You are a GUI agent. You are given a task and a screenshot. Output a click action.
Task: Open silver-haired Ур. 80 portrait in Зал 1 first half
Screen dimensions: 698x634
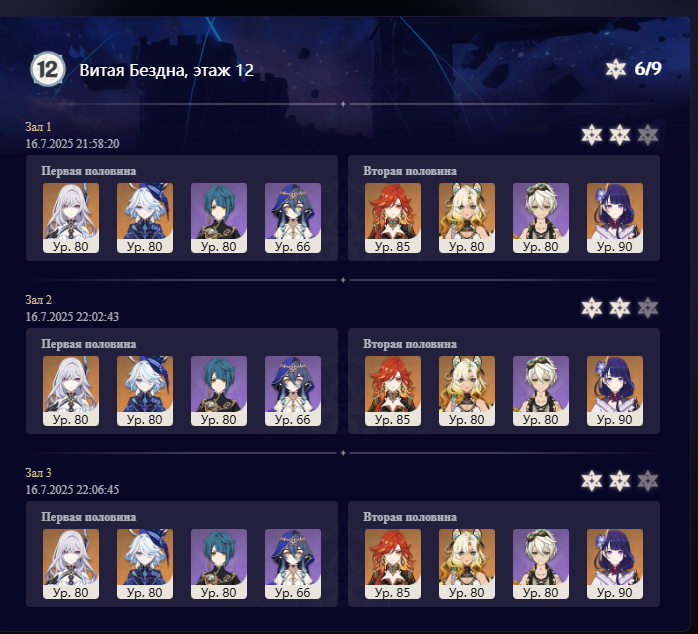[71, 218]
